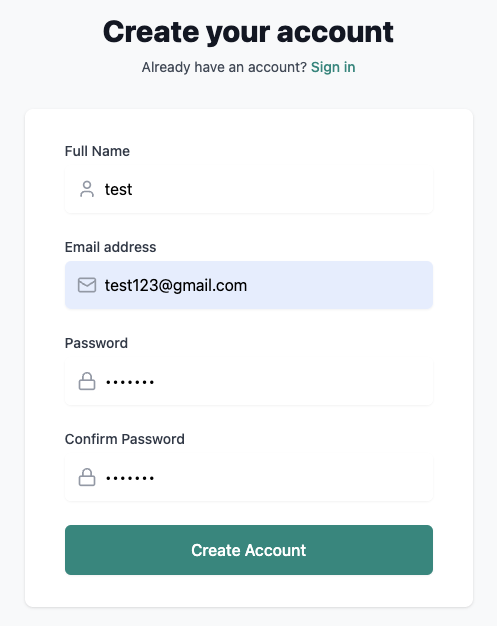
Task: Select the Full Name label
Action: (97, 151)
